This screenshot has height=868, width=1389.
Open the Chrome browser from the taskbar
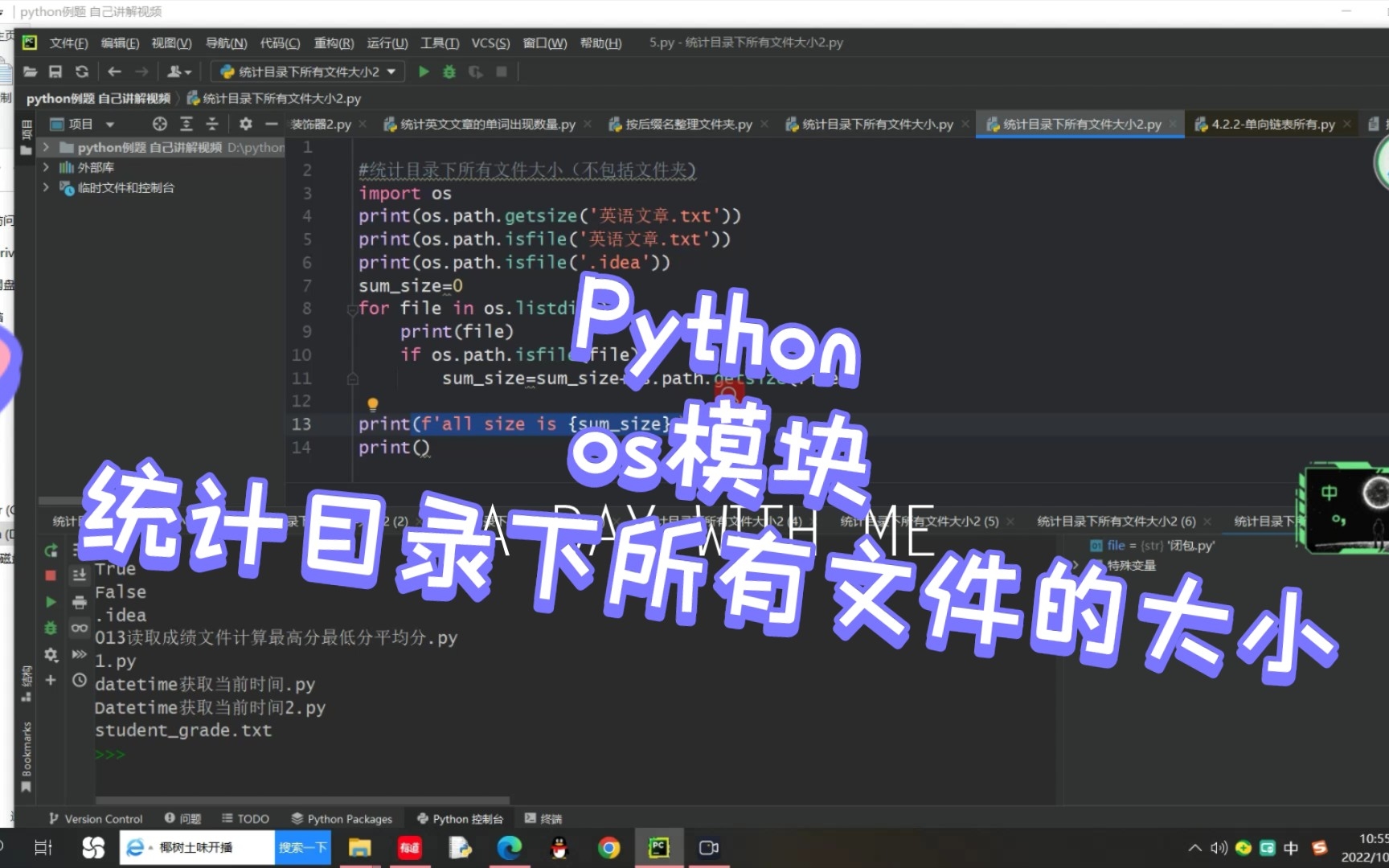(608, 847)
